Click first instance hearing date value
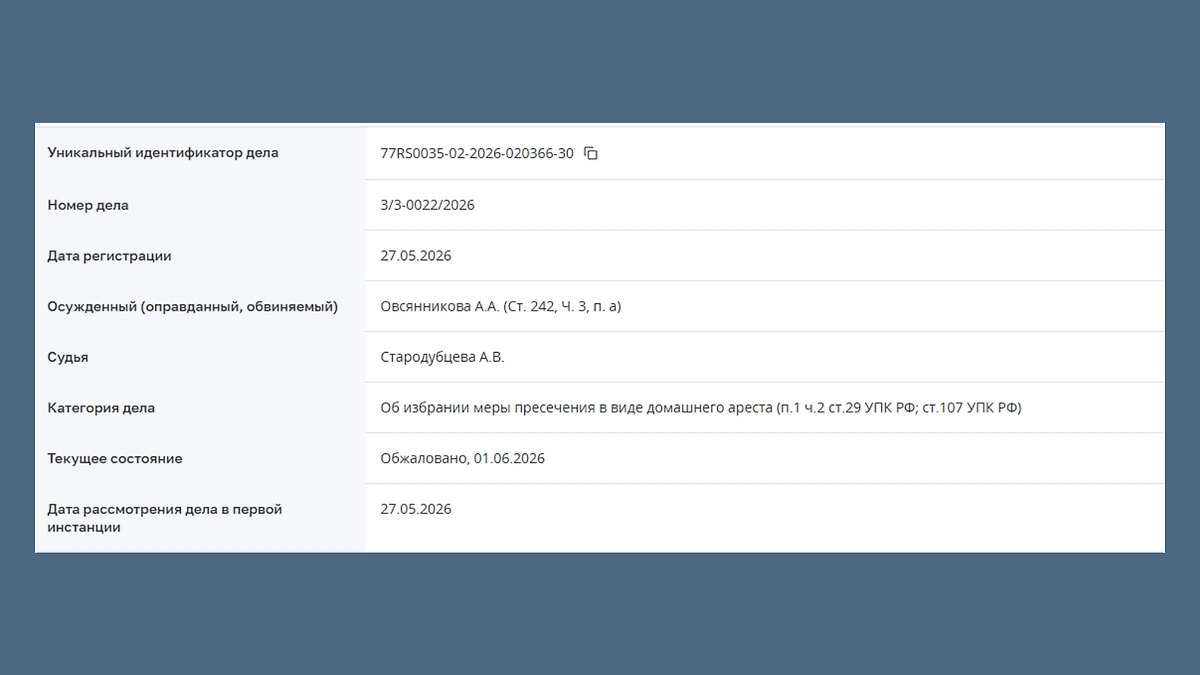This screenshot has width=1200, height=675. click(416, 509)
